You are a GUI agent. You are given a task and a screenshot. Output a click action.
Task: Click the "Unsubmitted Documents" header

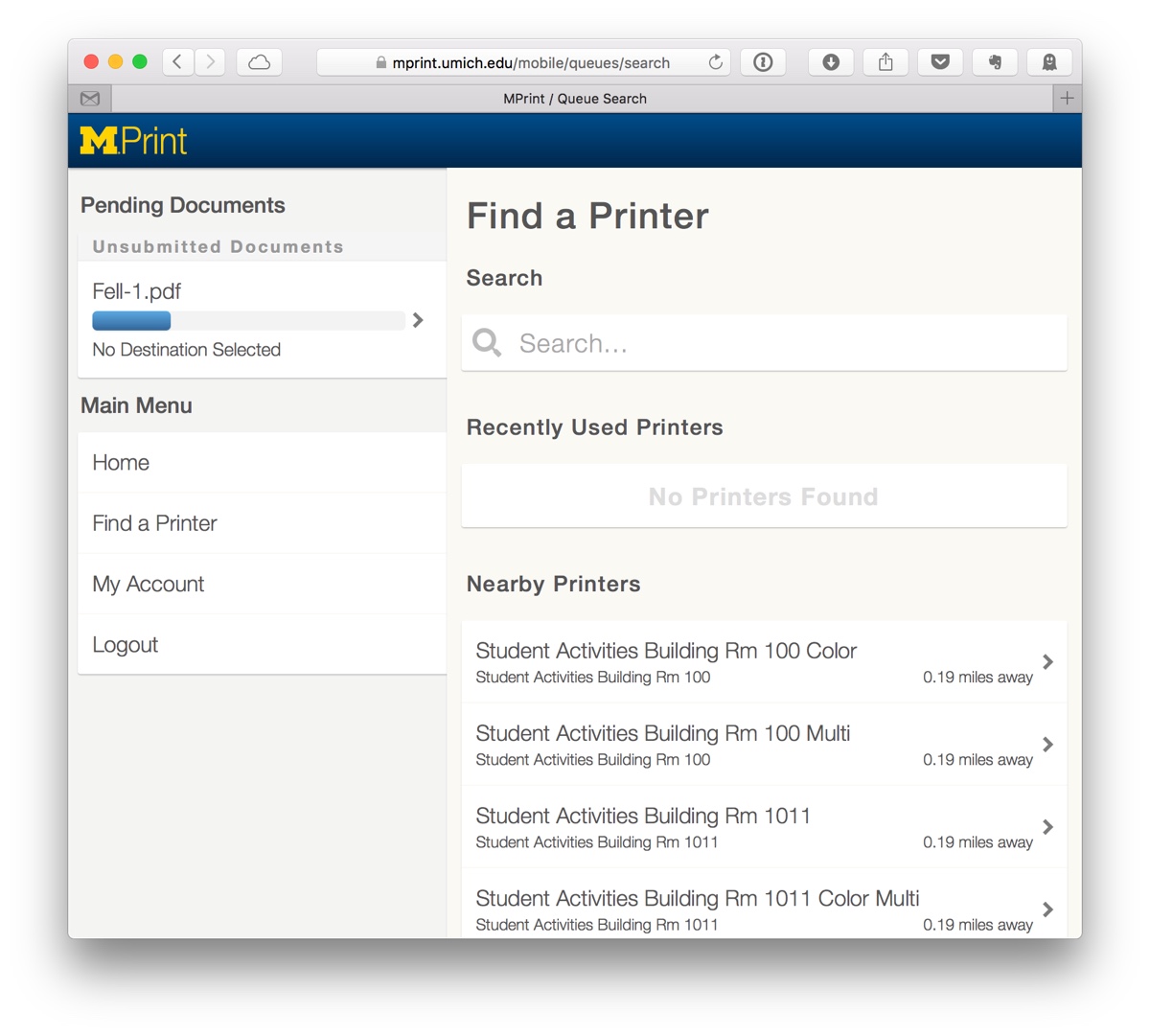pos(218,247)
